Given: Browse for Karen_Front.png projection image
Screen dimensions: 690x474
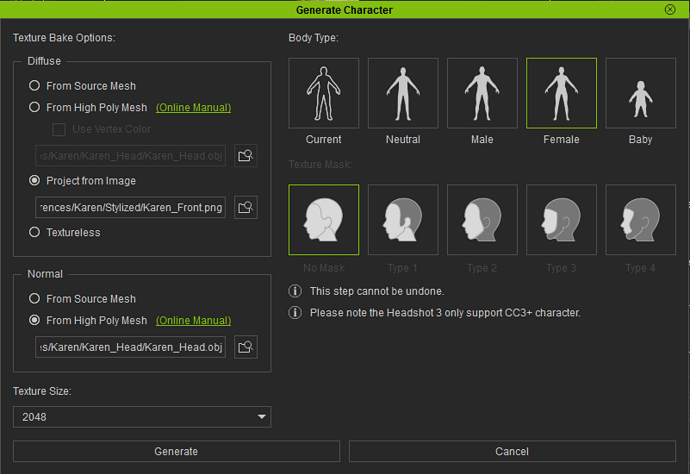Looking at the screenshot, I should point(246,207).
